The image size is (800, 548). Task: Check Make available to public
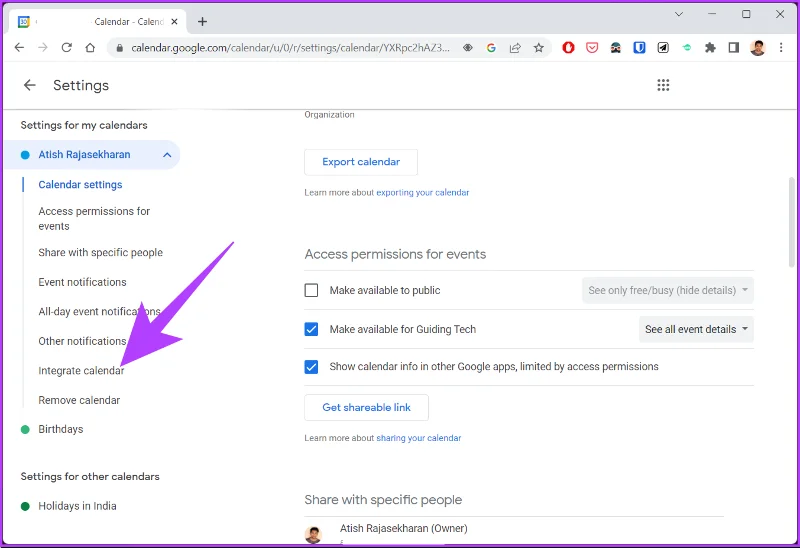click(311, 290)
